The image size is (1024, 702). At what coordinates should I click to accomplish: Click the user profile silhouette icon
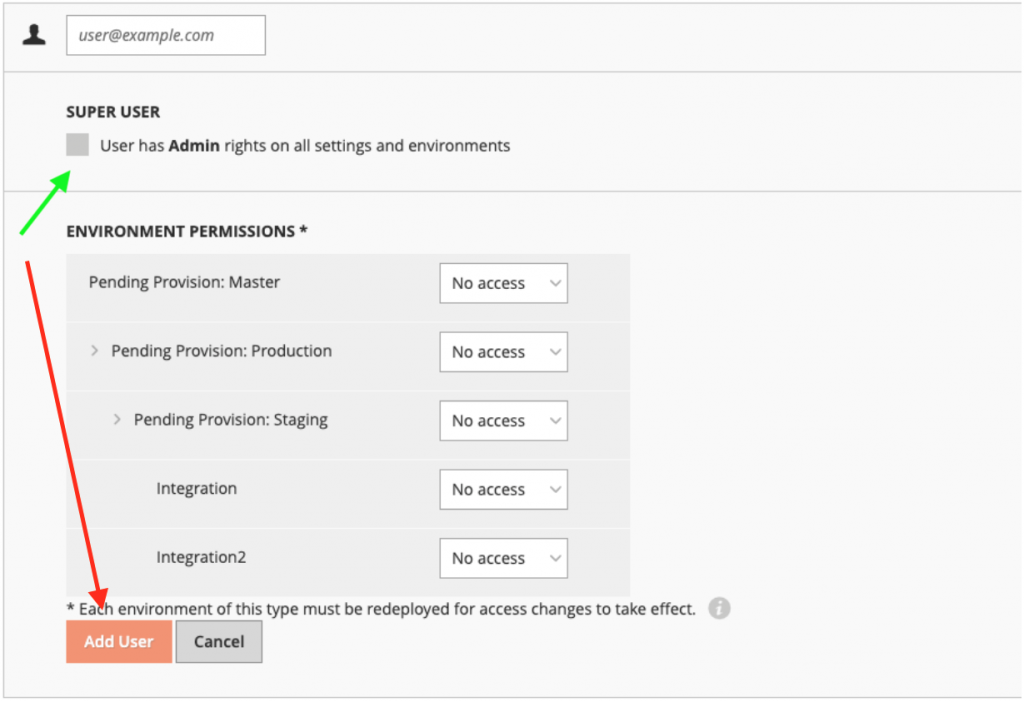[36, 34]
